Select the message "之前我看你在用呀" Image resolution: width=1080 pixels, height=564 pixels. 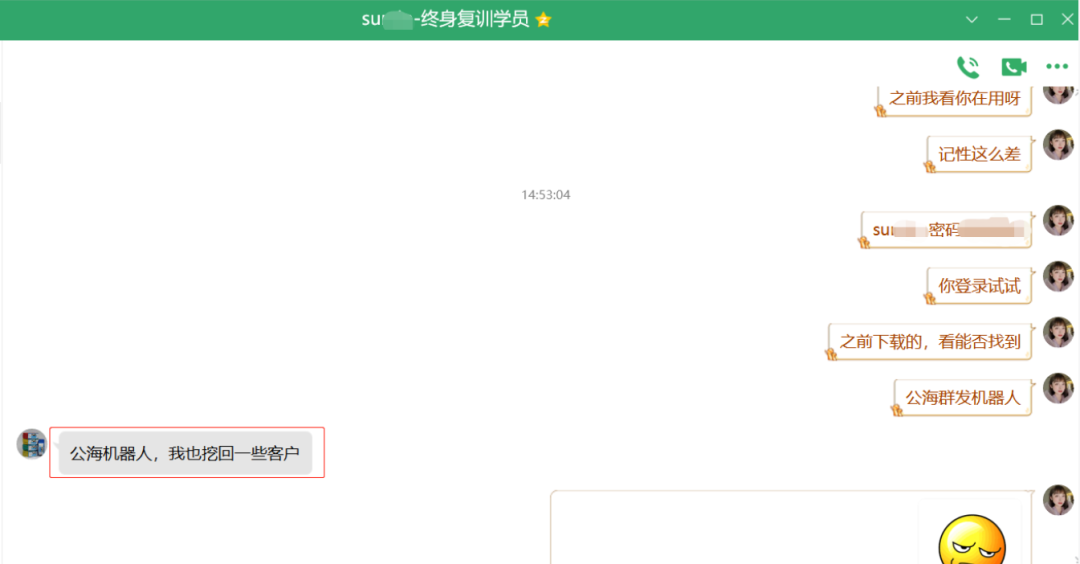click(954, 99)
